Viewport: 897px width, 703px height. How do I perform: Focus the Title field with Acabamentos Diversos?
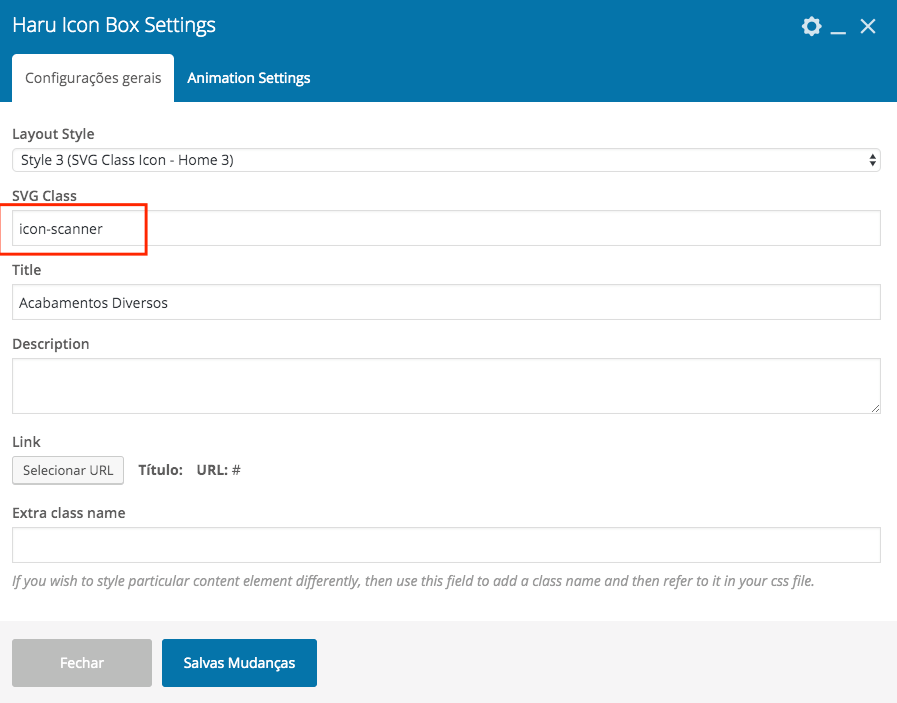(x=446, y=302)
